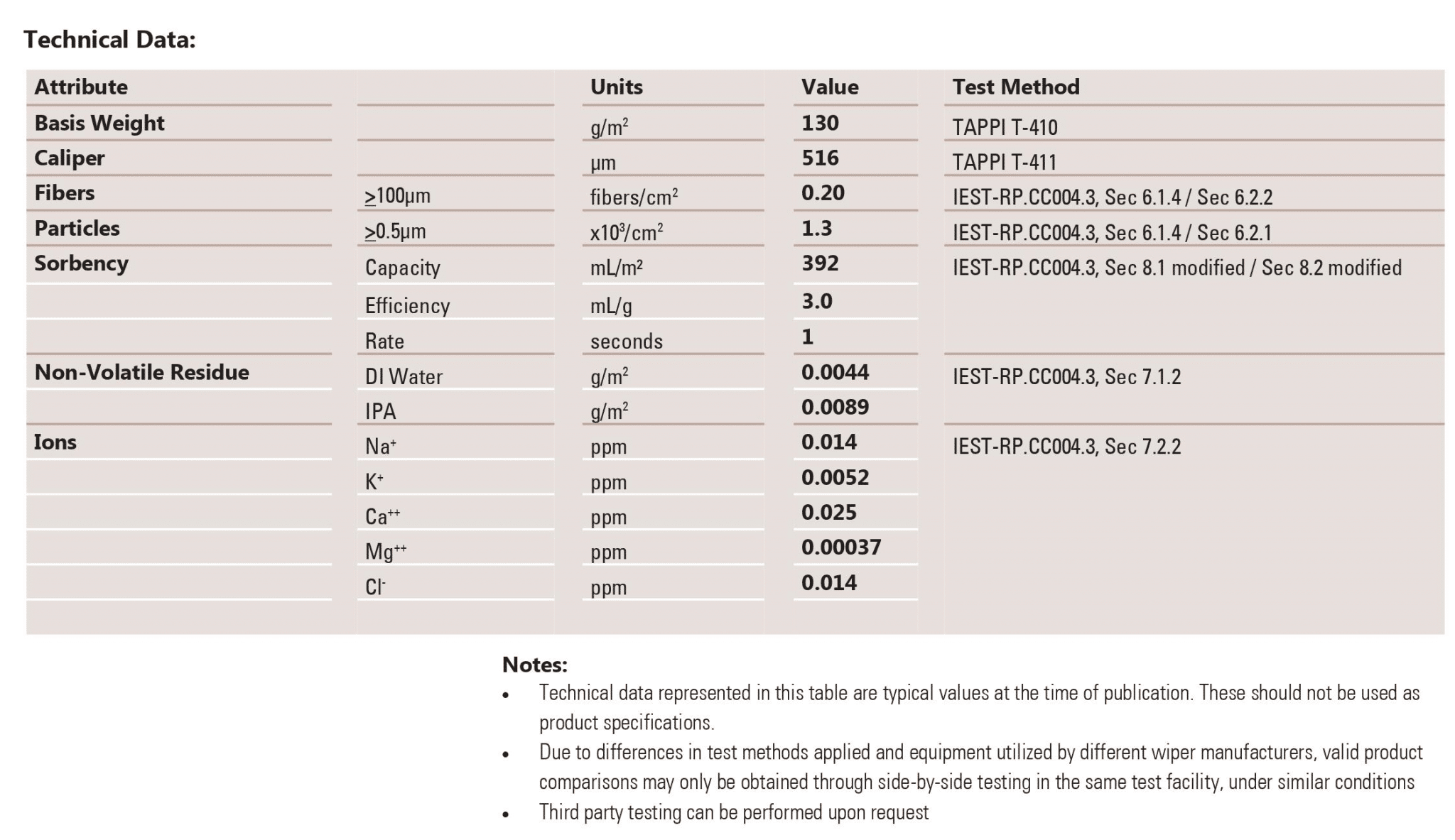Select the Mg++ value 0.00037

click(840, 547)
